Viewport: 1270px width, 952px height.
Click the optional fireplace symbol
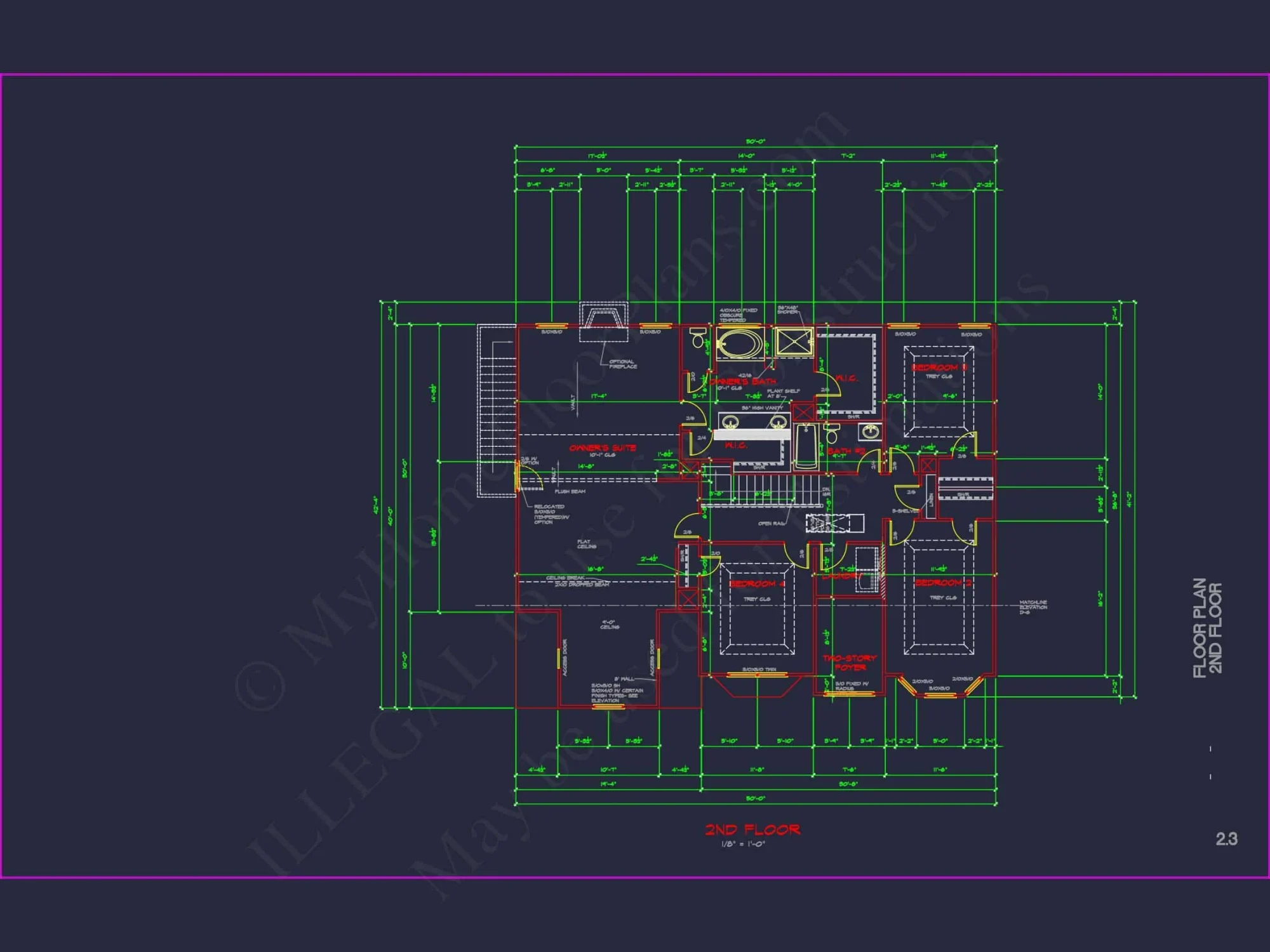click(x=605, y=321)
